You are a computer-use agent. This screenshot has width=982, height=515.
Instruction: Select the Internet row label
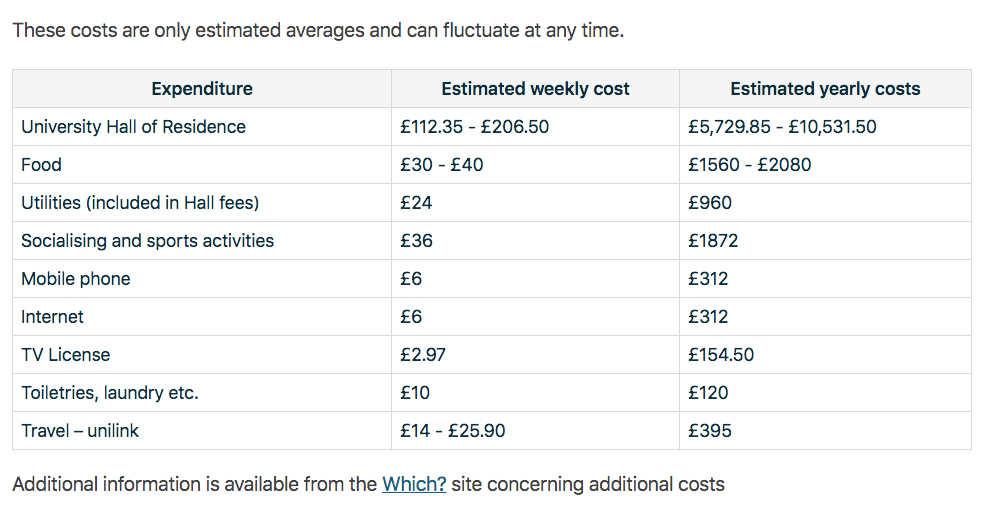coord(52,317)
